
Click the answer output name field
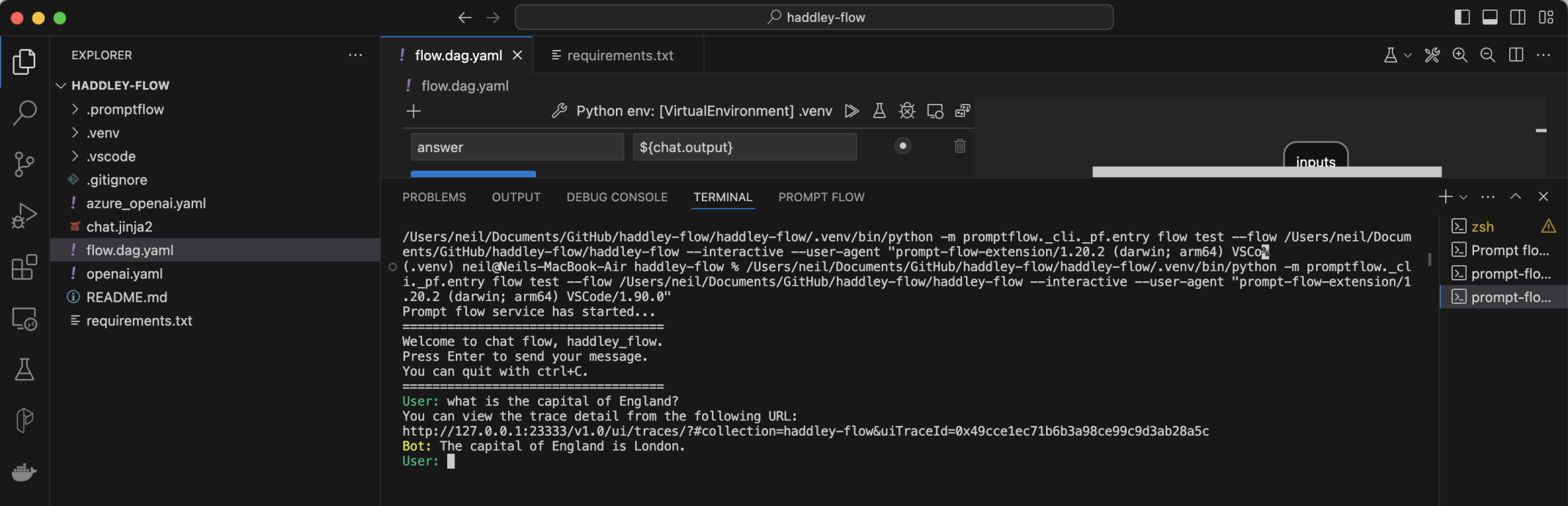pos(517,147)
